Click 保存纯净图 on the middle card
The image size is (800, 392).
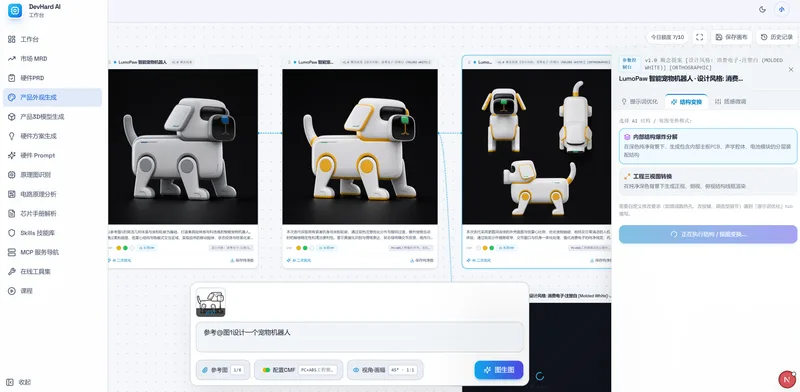[422, 260]
